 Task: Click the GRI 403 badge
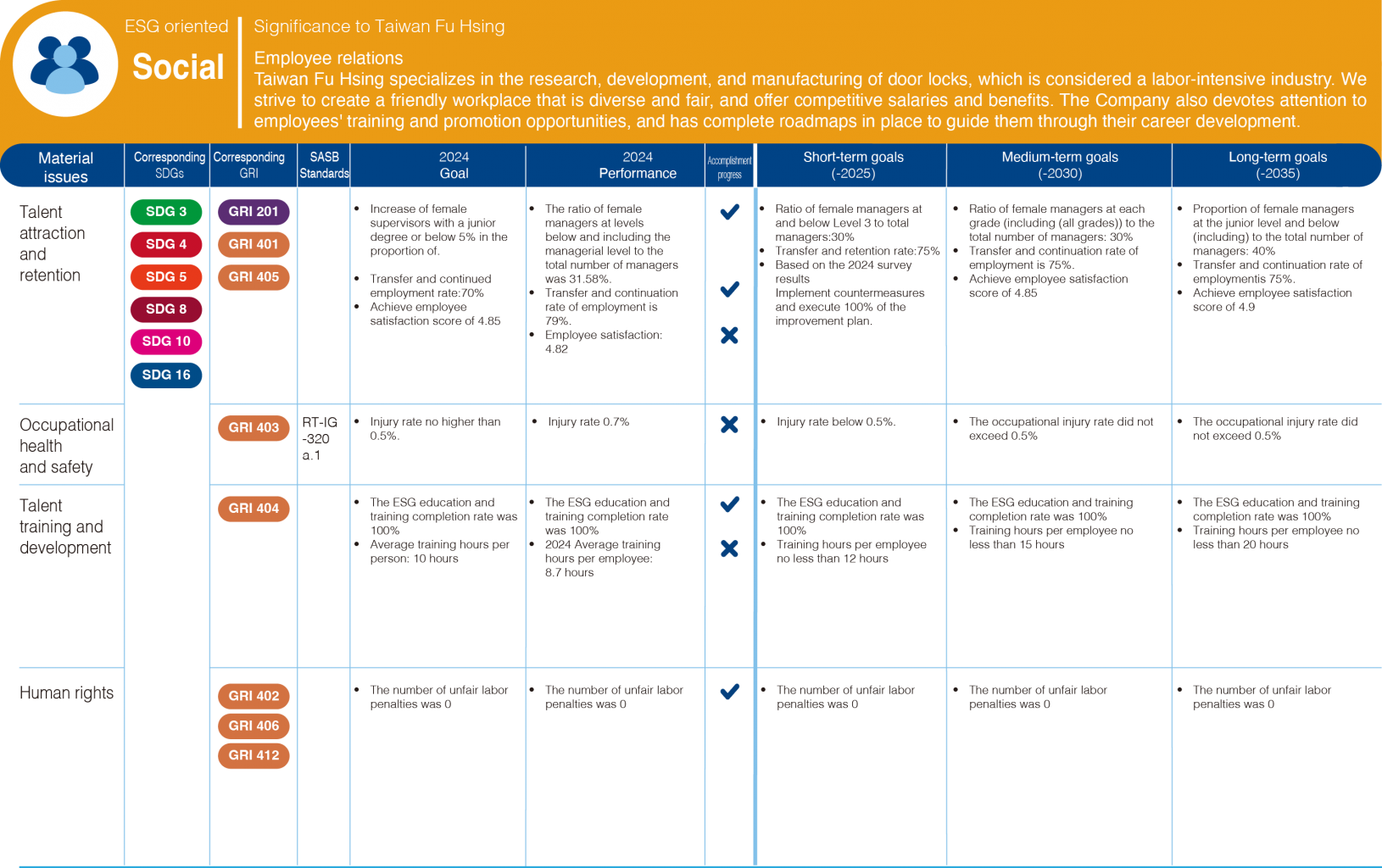(254, 428)
